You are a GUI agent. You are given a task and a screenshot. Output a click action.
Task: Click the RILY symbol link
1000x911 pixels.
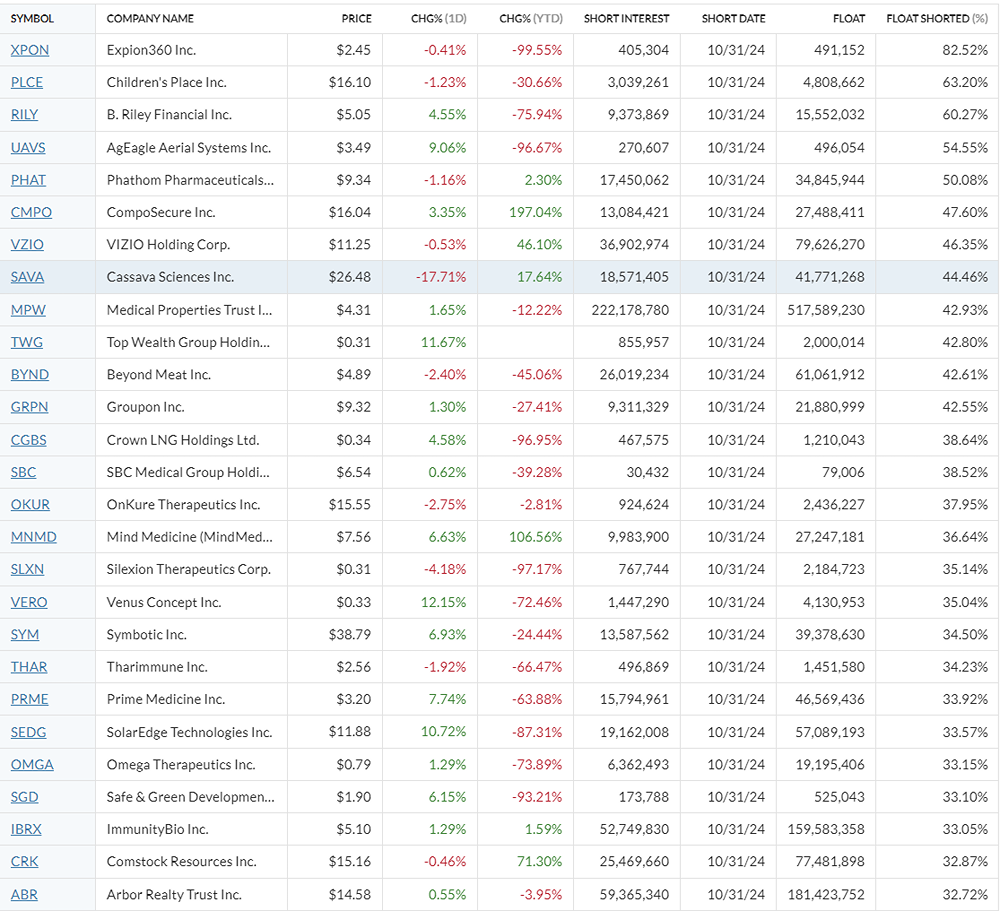point(24,115)
